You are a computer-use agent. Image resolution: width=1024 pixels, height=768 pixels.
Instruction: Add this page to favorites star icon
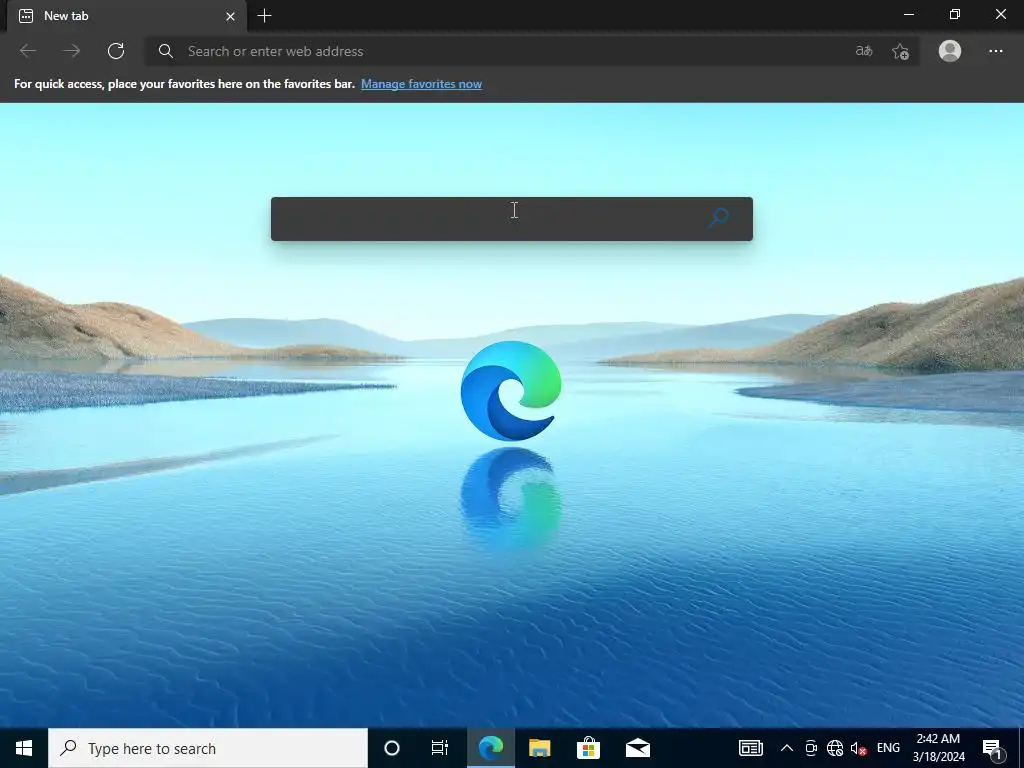[901, 51]
